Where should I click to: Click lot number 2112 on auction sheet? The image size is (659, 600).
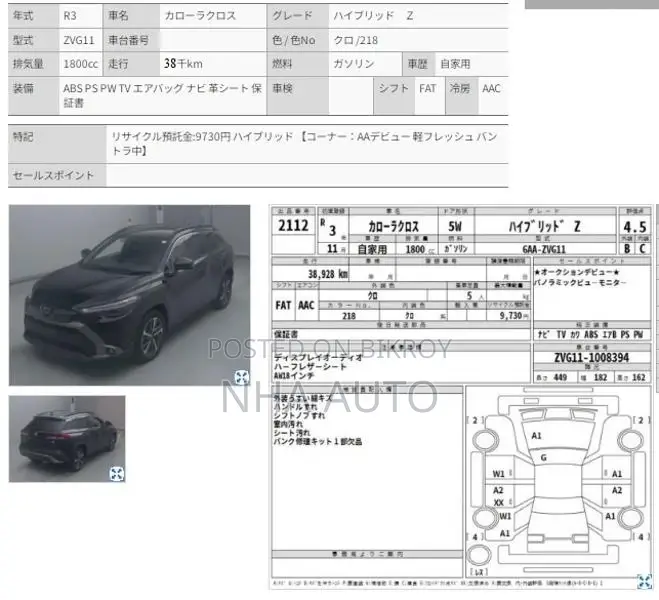[293, 226]
